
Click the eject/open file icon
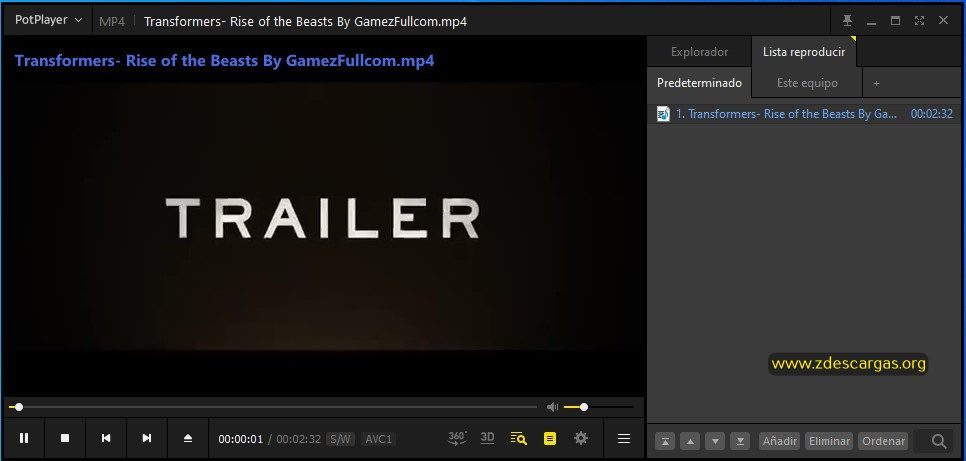click(x=188, y=438)
